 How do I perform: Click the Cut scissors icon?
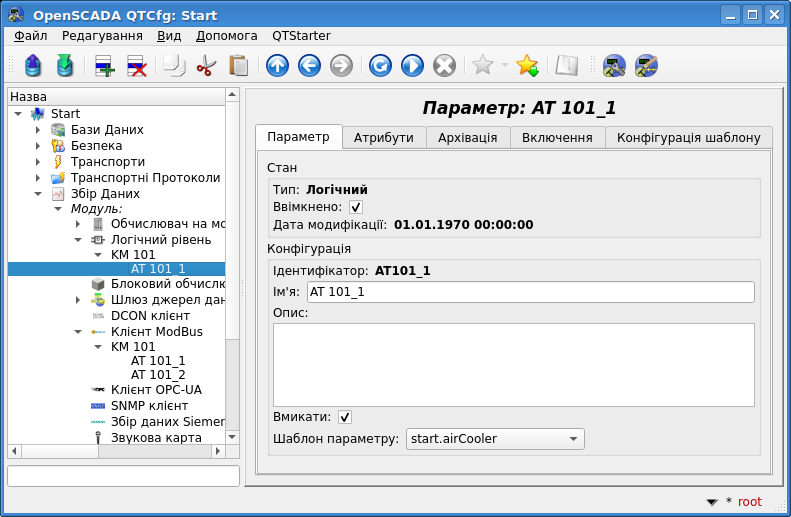click(206, 66)
